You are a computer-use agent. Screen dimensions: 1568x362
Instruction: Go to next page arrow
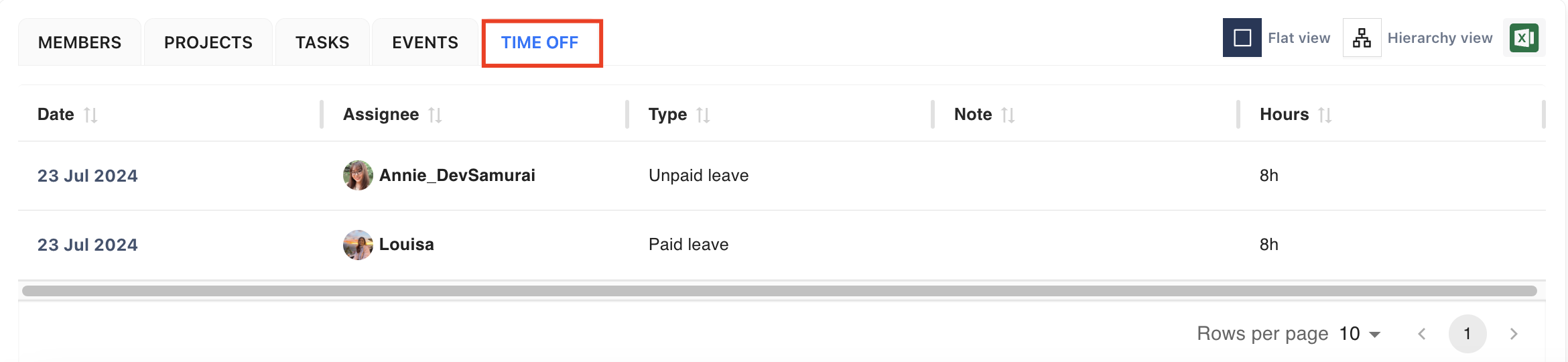1514,334
